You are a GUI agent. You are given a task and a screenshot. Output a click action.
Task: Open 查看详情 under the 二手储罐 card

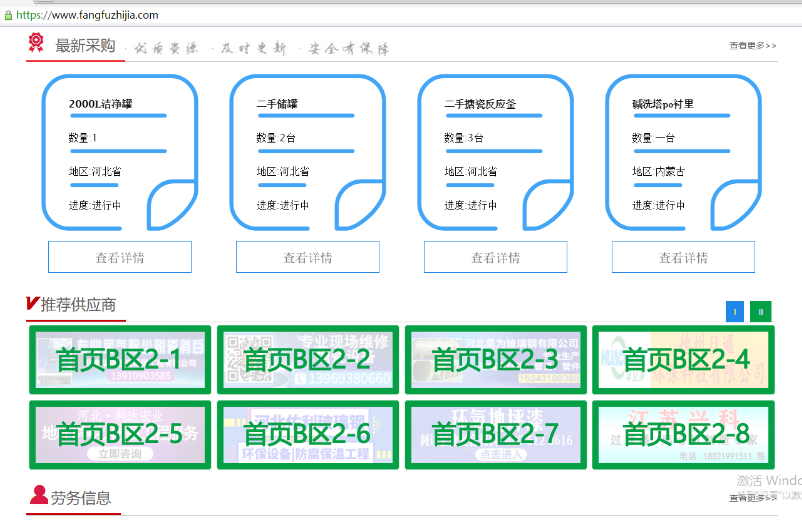(307, 257)
